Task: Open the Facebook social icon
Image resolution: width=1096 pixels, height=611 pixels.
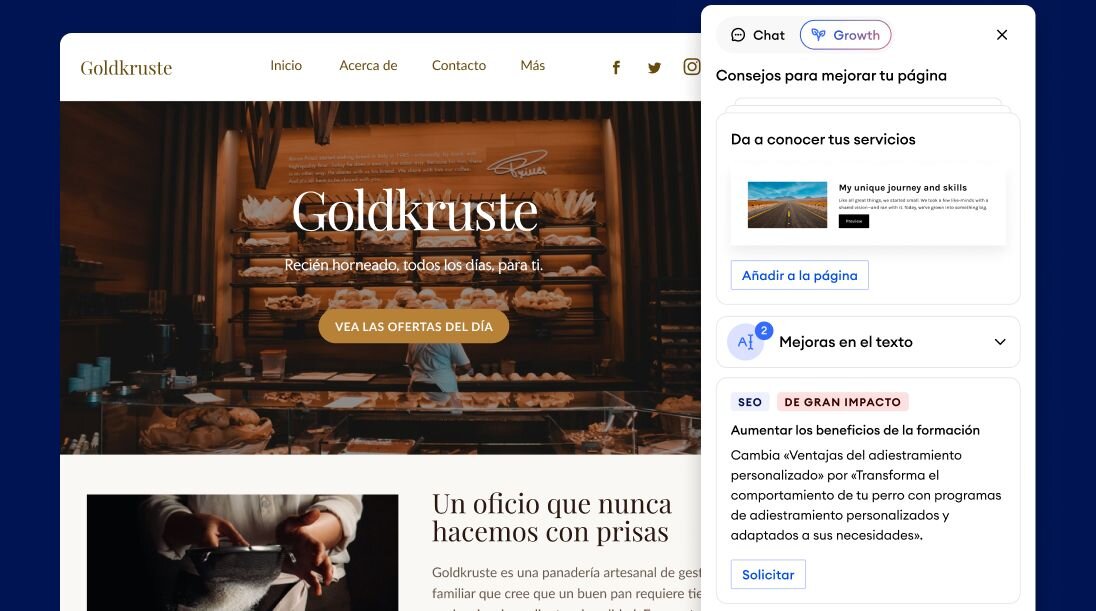Action: click(616, 67)
